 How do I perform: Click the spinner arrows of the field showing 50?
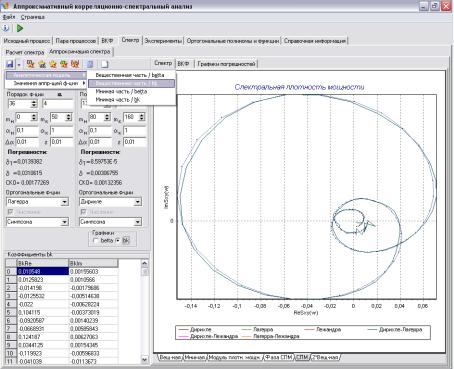click(69, 117)
